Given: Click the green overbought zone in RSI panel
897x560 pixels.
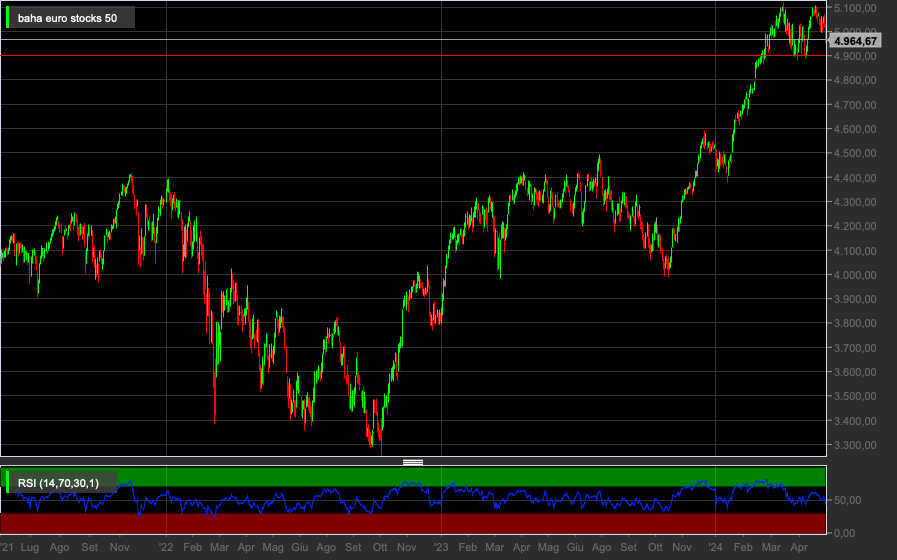Looking at the screenshot, I should tap(413, 476).
